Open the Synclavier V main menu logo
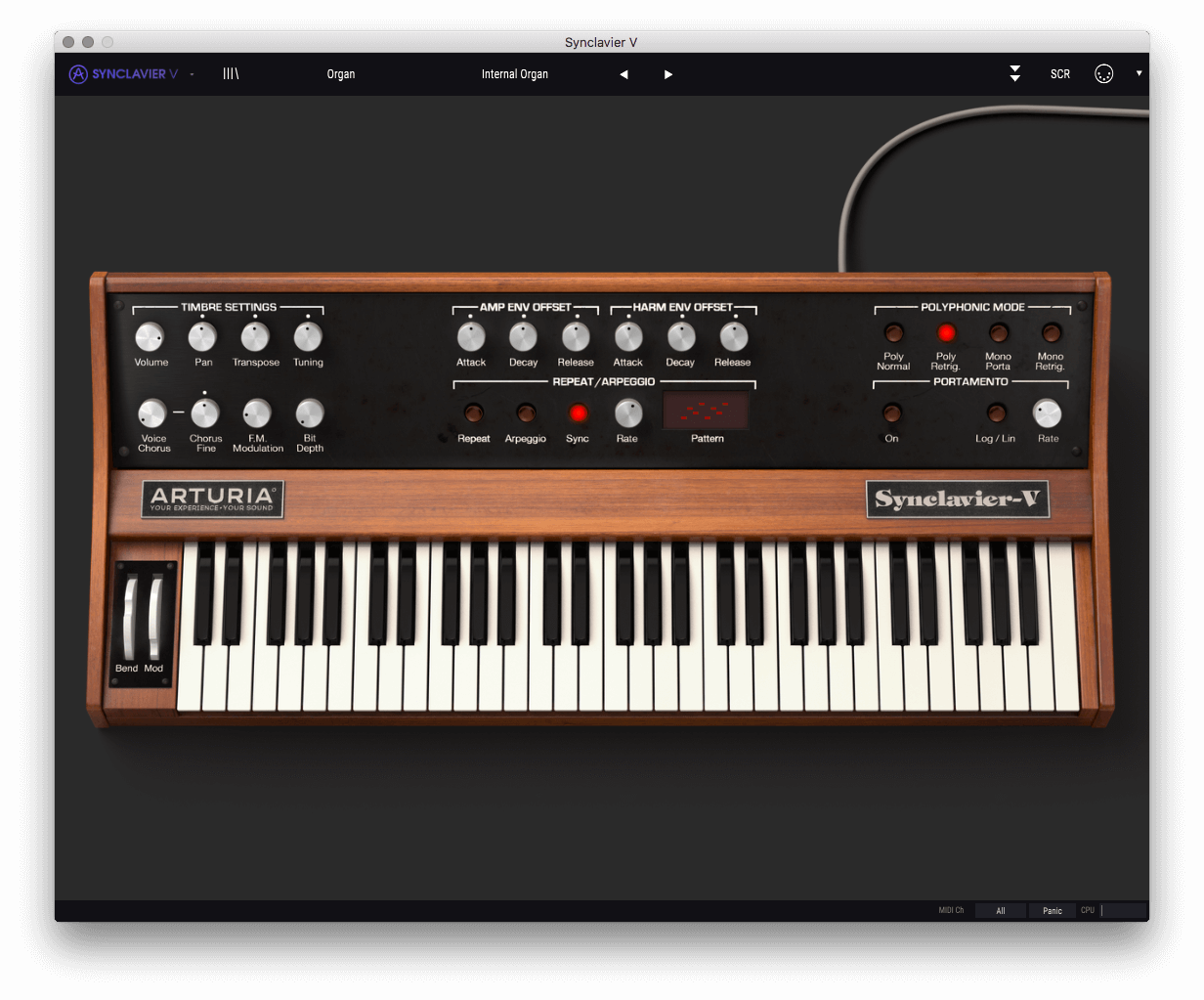 123,74
